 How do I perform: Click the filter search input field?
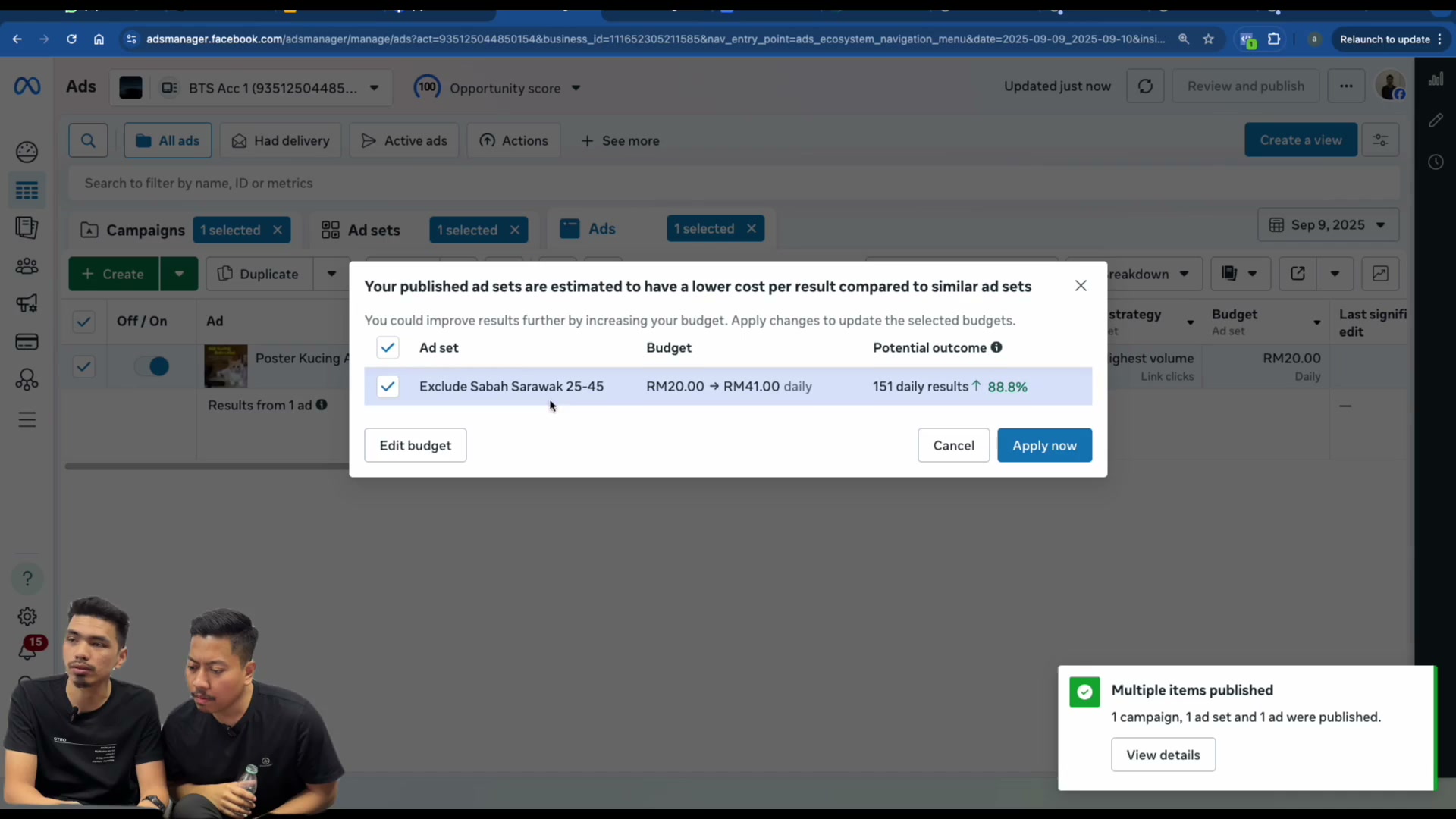tap(733, 183)
